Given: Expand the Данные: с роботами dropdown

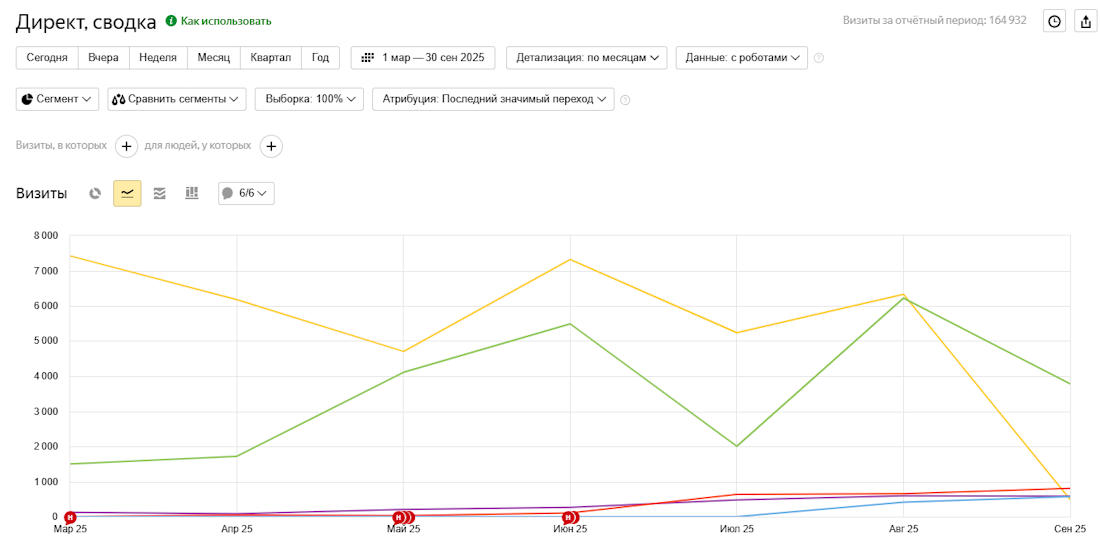Looking at the screenshot, I should tap(741, 58).
